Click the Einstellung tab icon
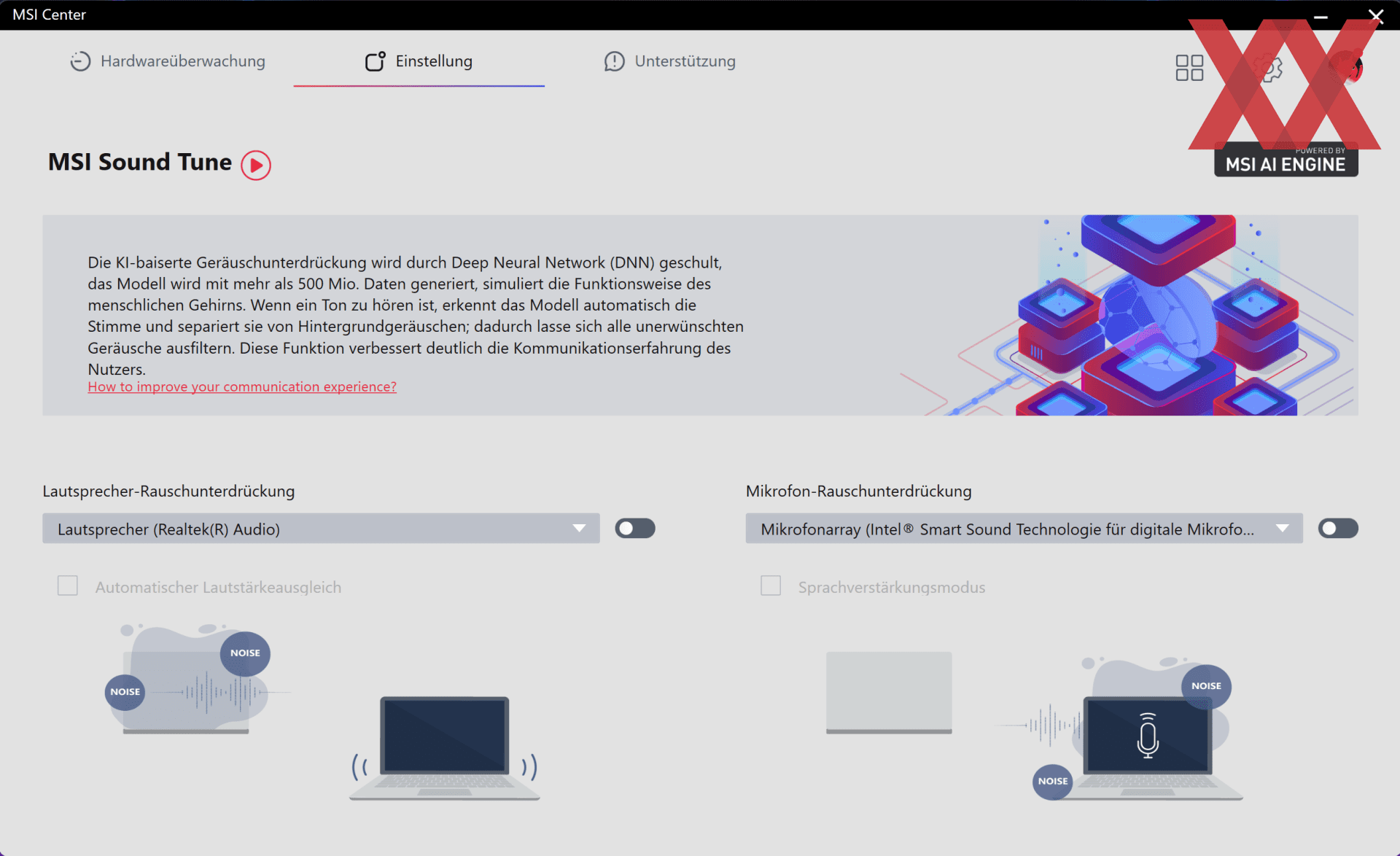Image resolution: width=1400 pixels, height=856 pixels. point(375,61)
